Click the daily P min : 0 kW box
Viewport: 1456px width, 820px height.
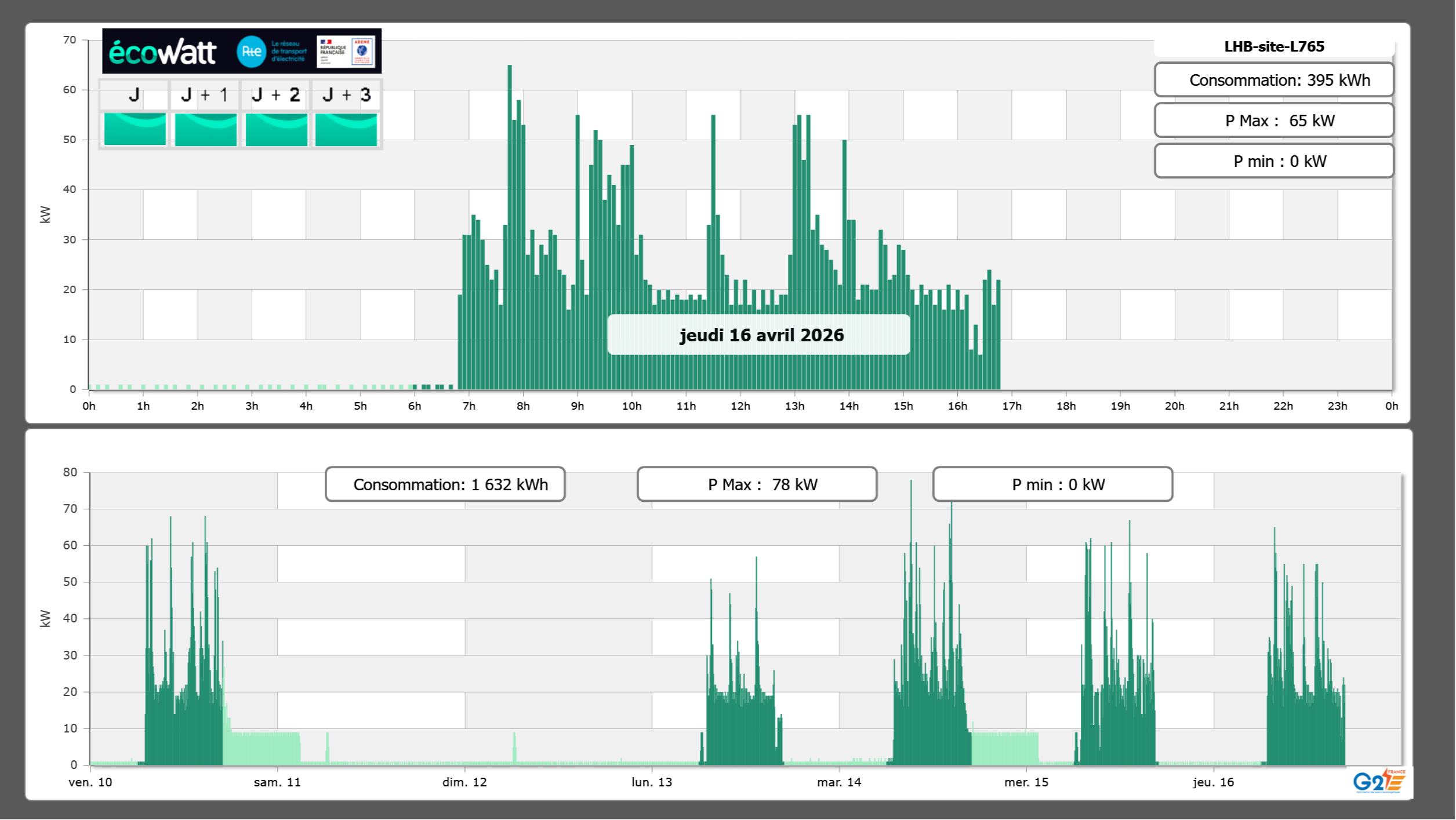click(x=1273, y=161)
